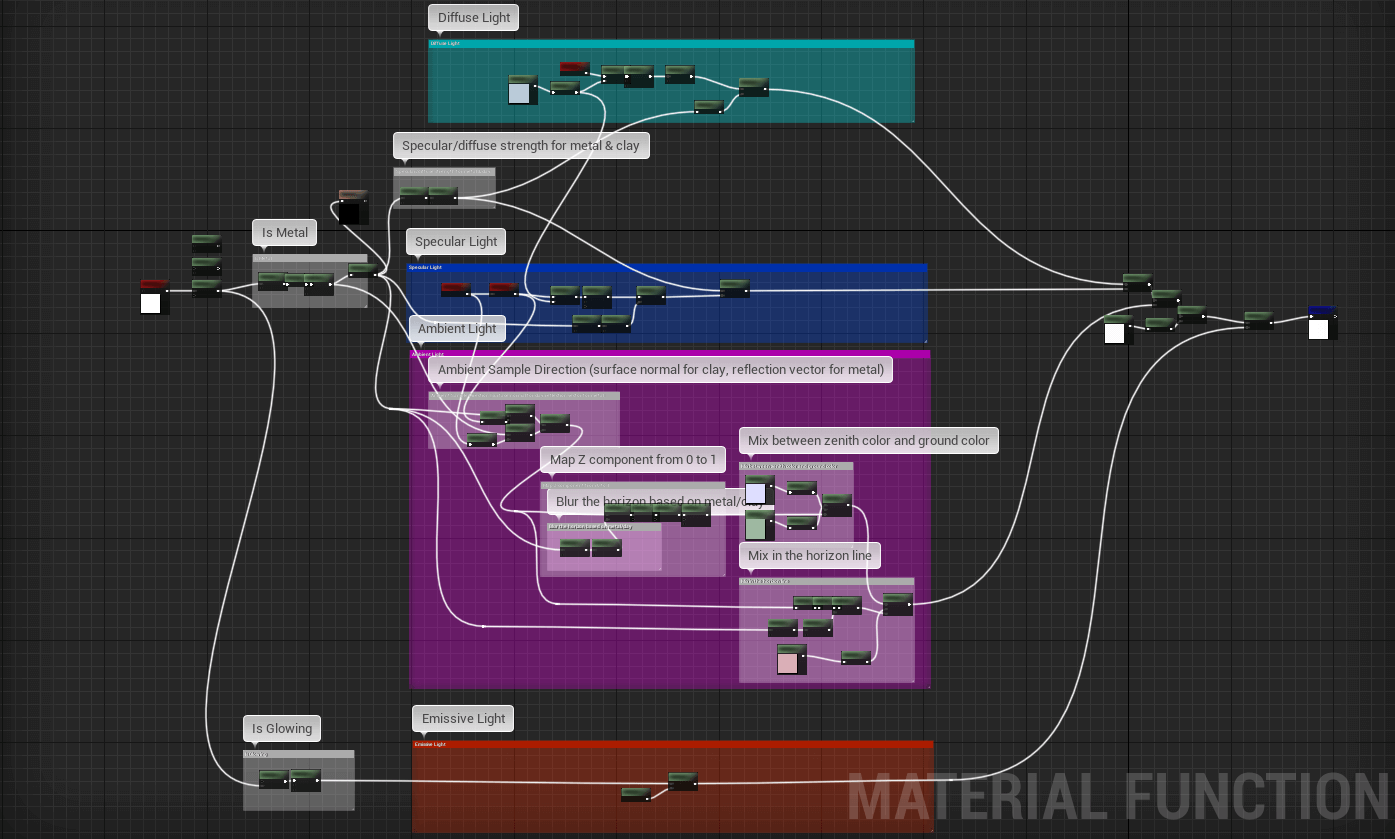This screenshot has width=1395, height=839.
Task: Select the lone node inside Emissive Light's lower left
Action: [635, 794]
